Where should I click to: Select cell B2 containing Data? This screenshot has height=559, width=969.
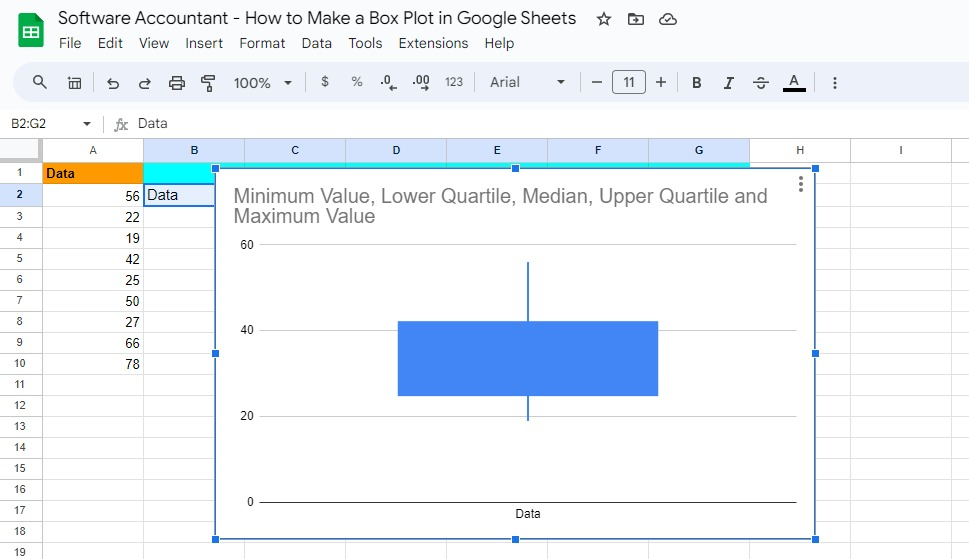(x=179, y=195)
